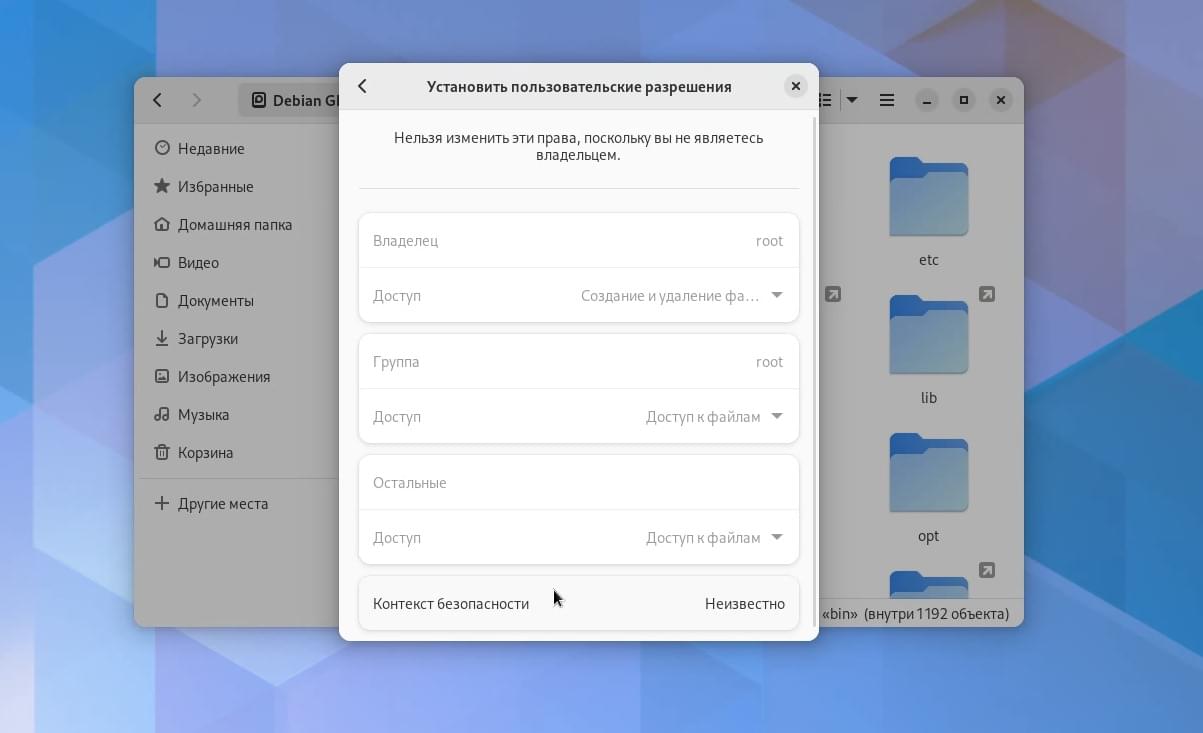The width and height of the screenshot is (1203, 733).
Task: Expand the Доступ dropdown under Остальные
Action: click(x=579, y=537)
